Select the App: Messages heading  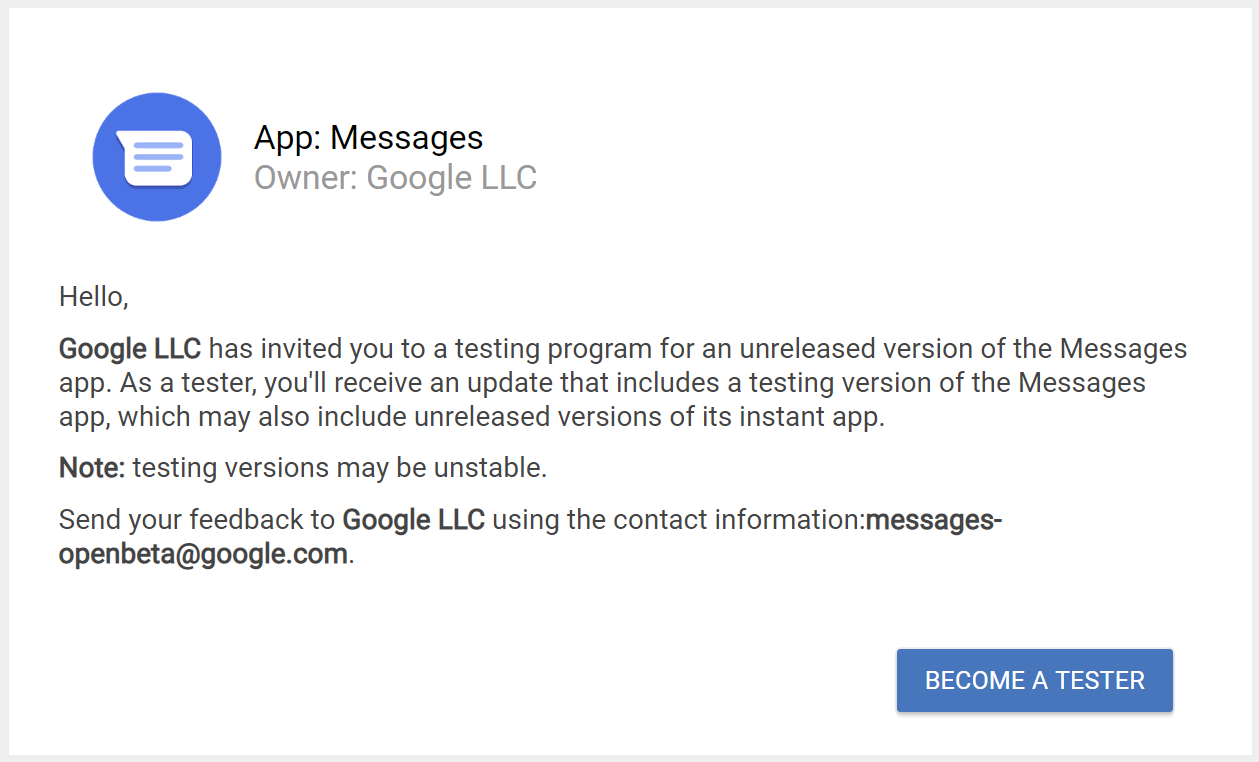(x=369, y=138)
